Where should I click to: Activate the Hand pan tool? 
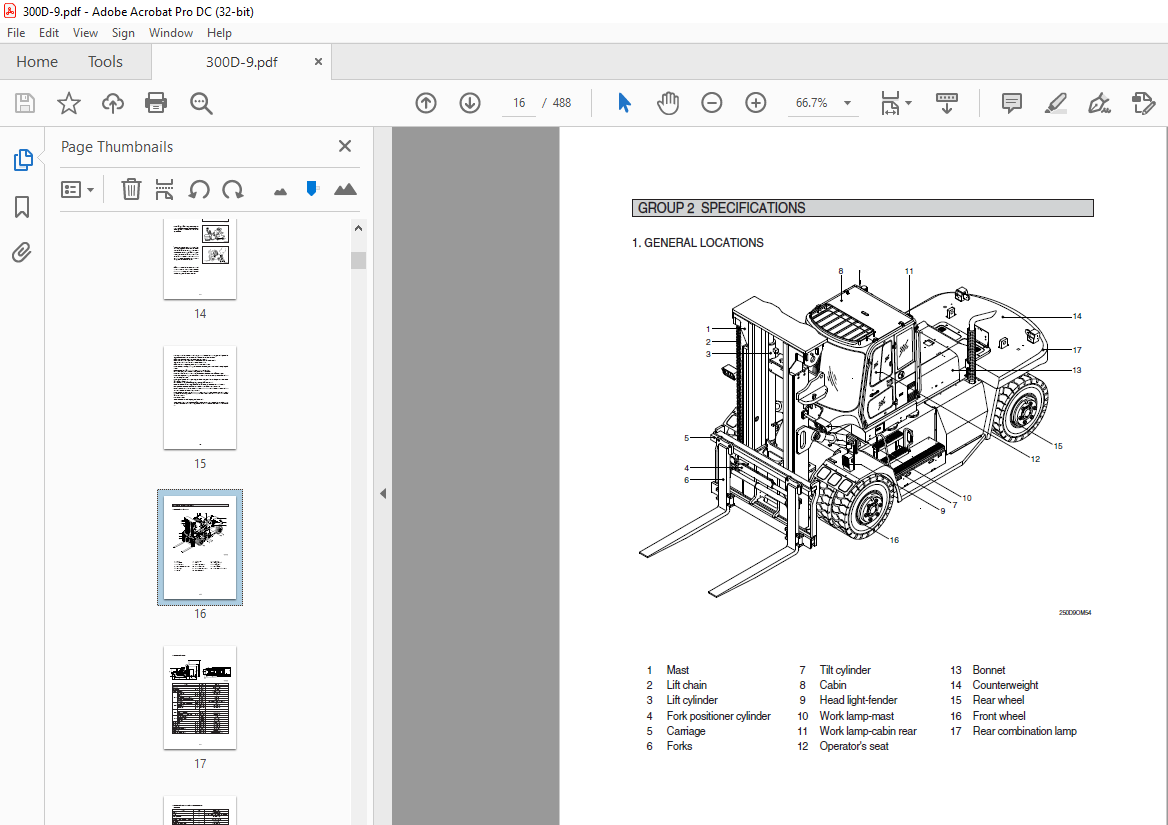[x=667, y=103]
